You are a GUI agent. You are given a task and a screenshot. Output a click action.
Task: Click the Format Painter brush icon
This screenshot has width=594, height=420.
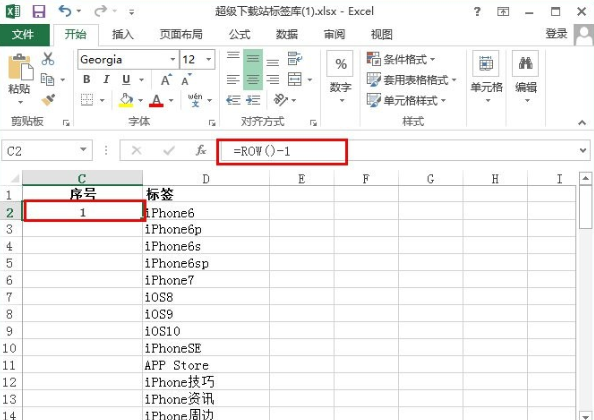48,100
